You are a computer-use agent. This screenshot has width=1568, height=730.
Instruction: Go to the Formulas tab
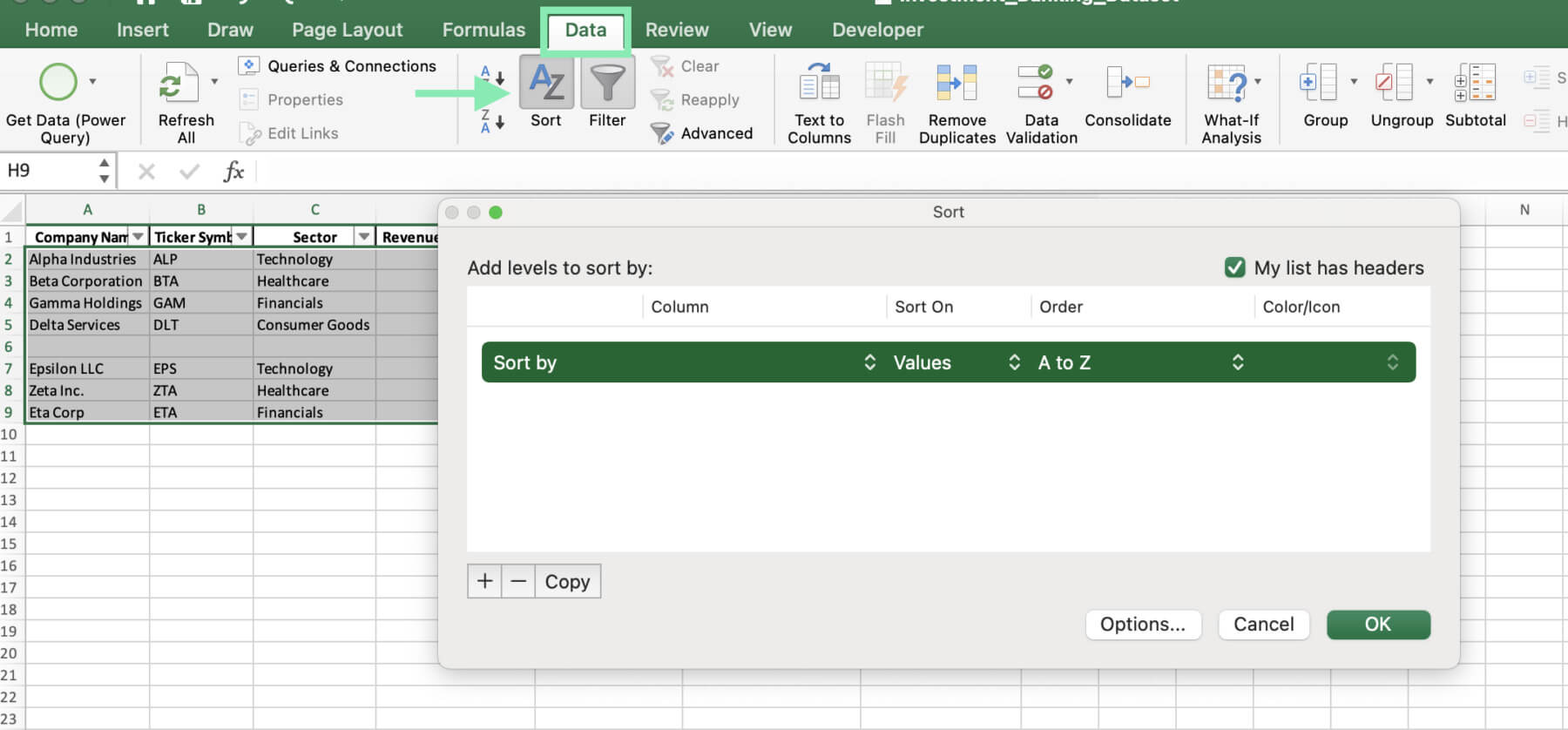(483, 30)
